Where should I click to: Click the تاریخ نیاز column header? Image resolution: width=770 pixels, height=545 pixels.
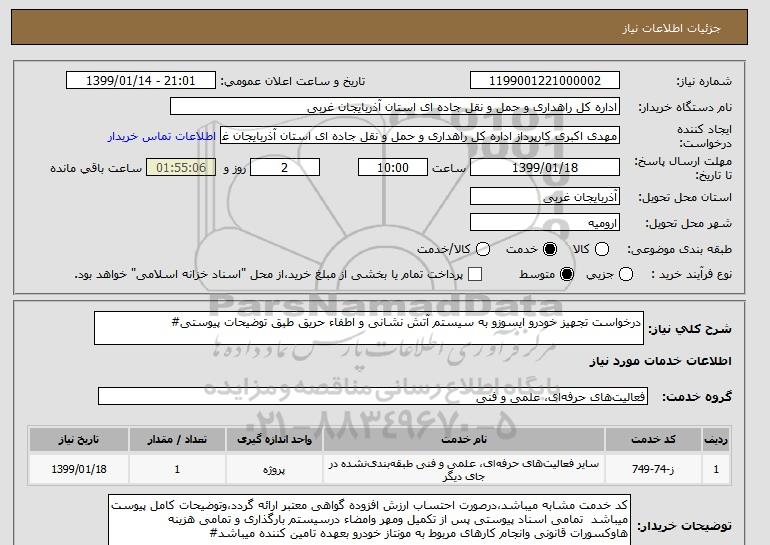point(79,439)
